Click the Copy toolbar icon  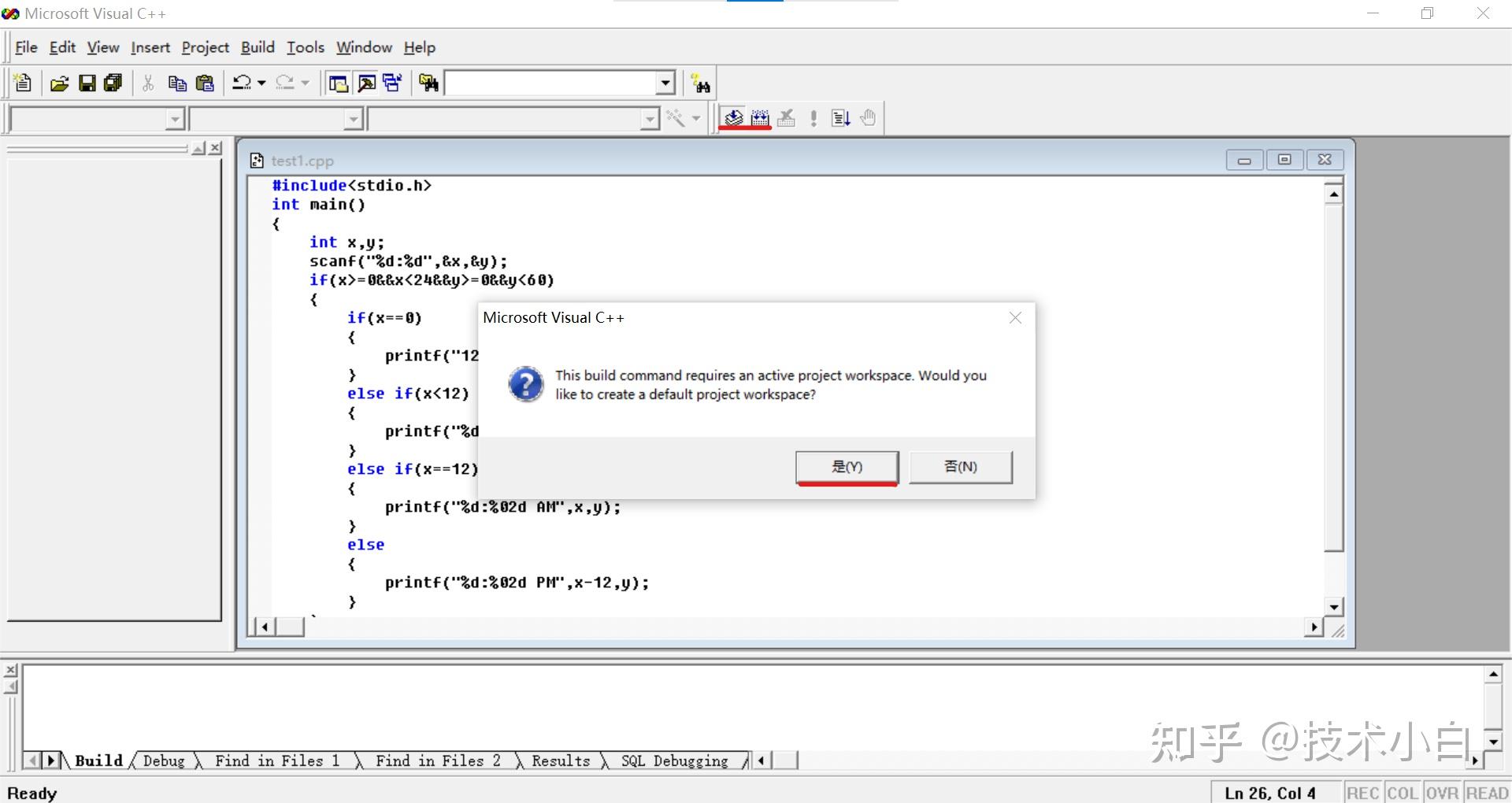coord(176,83)
